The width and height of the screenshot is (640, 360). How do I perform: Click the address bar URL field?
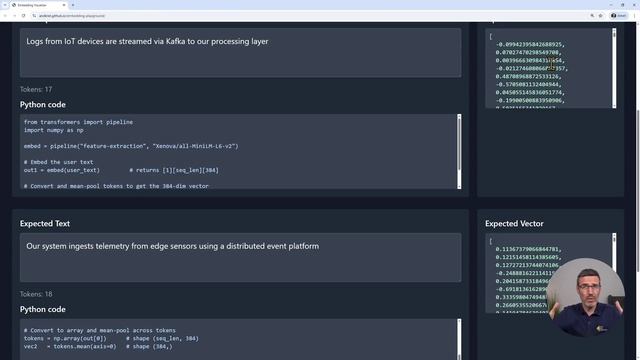[310, 16]
